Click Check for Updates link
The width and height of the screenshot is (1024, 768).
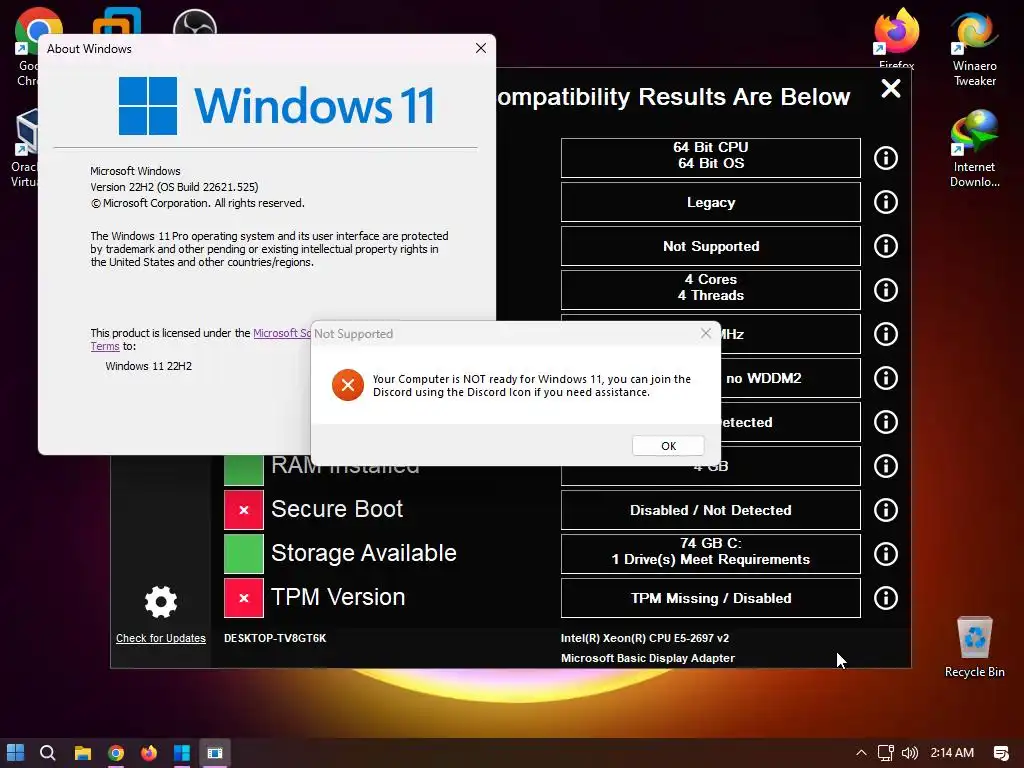pos(161,638)
